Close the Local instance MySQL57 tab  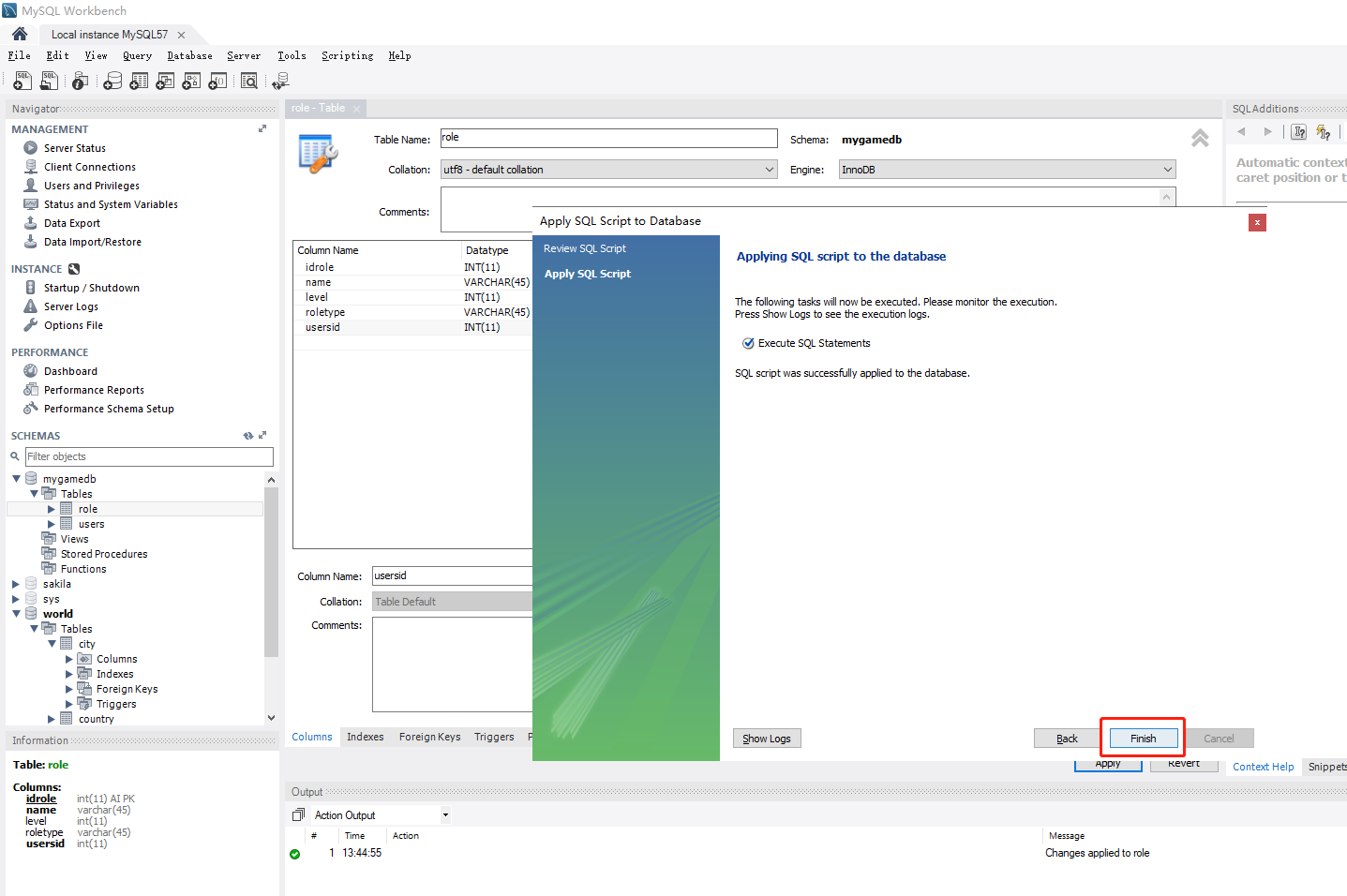click(181, 35)
